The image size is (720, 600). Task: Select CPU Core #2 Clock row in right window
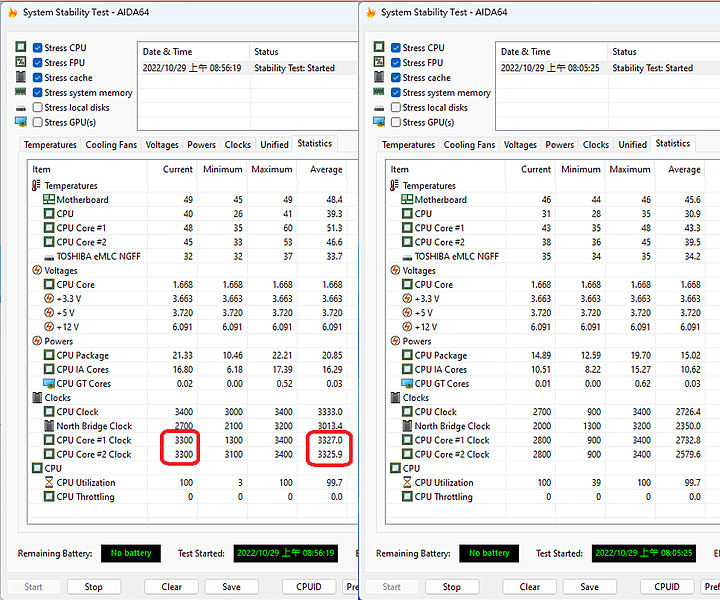551,454
